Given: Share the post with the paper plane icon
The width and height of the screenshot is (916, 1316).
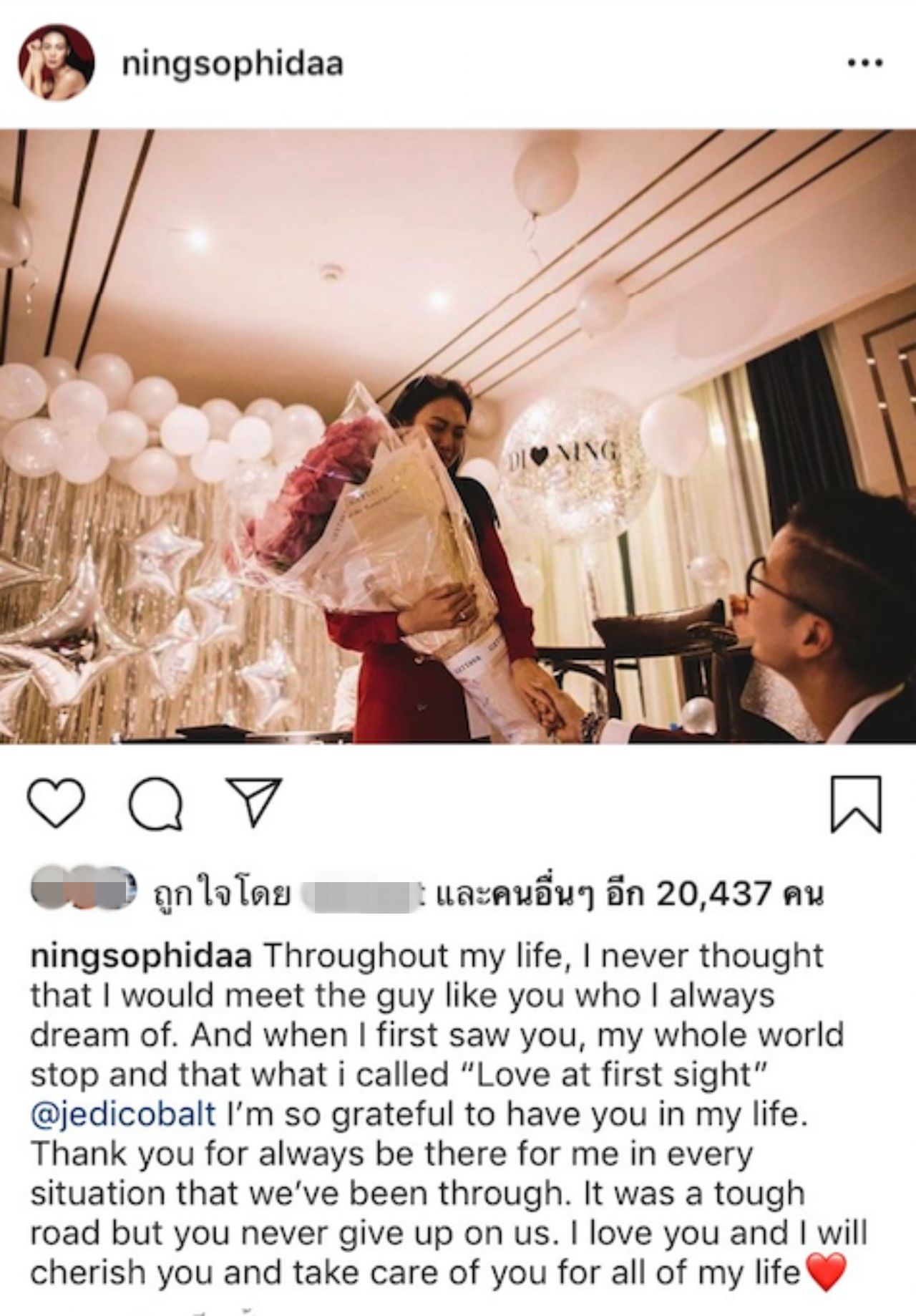Looking at the screenshot, I should point(253,803).
